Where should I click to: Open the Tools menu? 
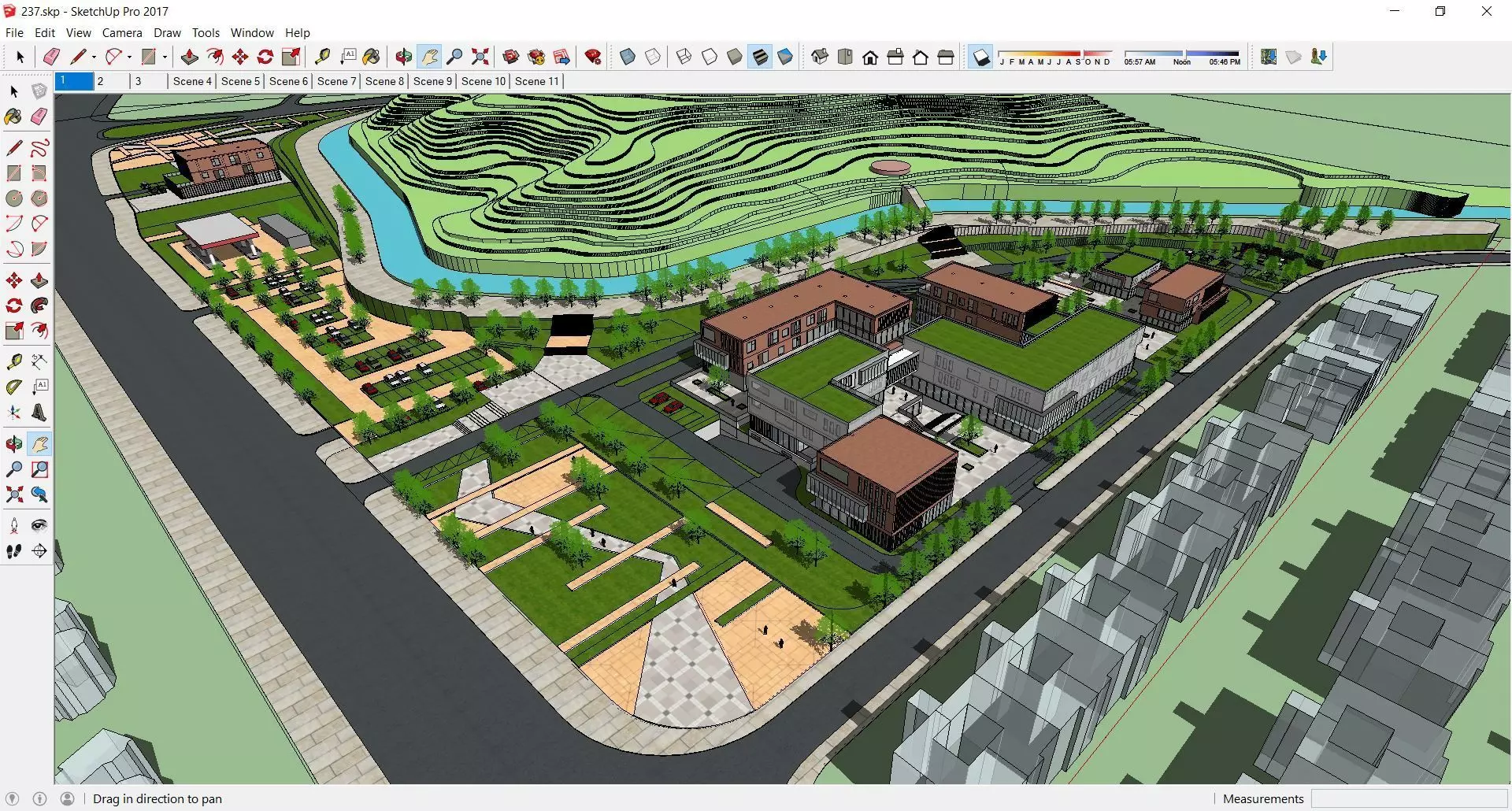pos(206,32)
